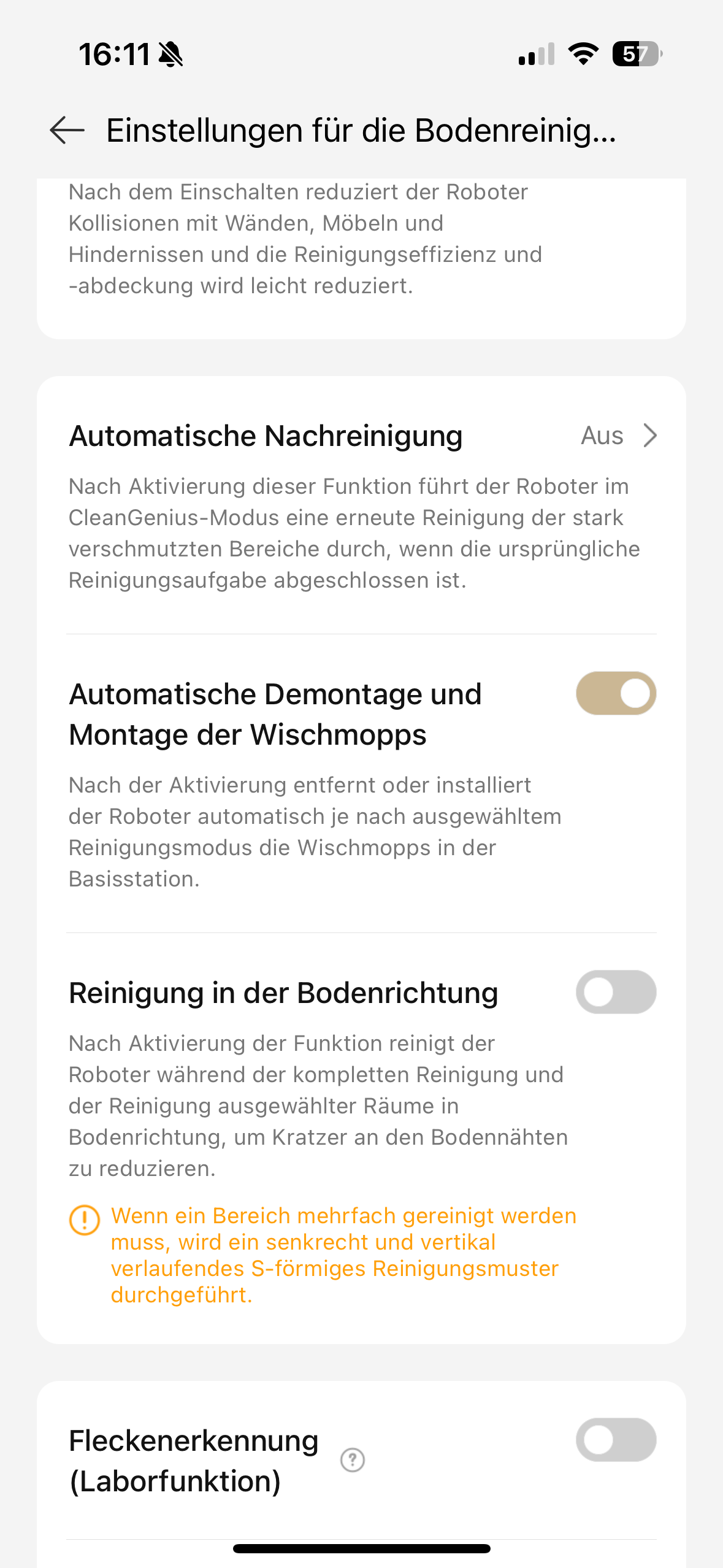The width and height of the screenshot is (723, 1568).
Task: Tap the Automatische Demontage und Montage heading
Action: [x=275, y=714]
